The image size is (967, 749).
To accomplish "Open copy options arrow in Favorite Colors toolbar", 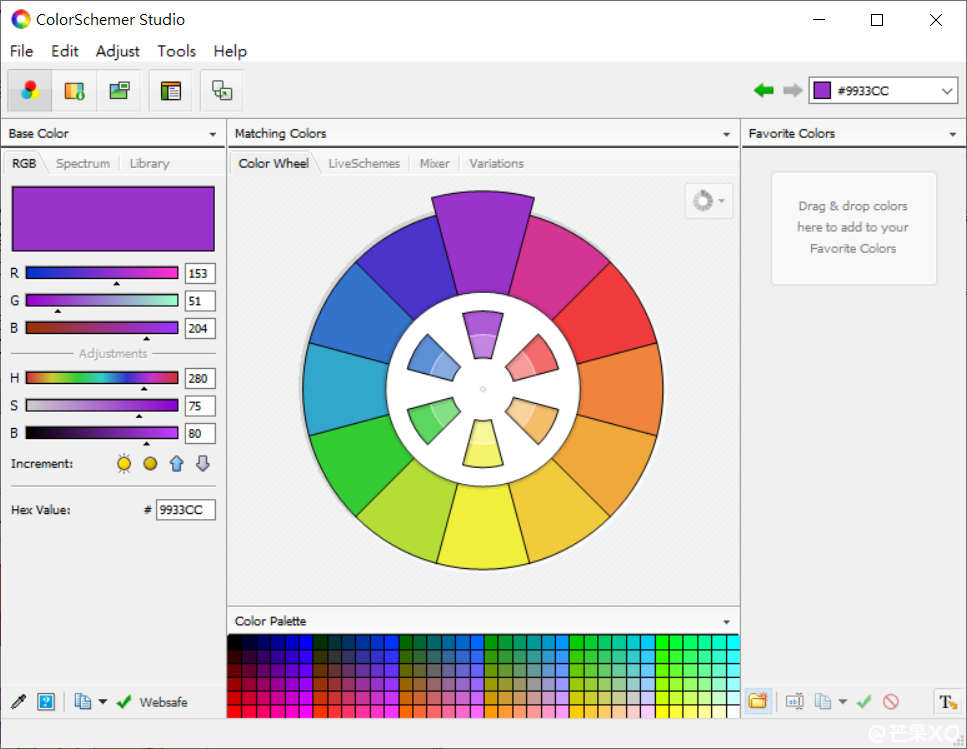I will click(x=843, y=702).
